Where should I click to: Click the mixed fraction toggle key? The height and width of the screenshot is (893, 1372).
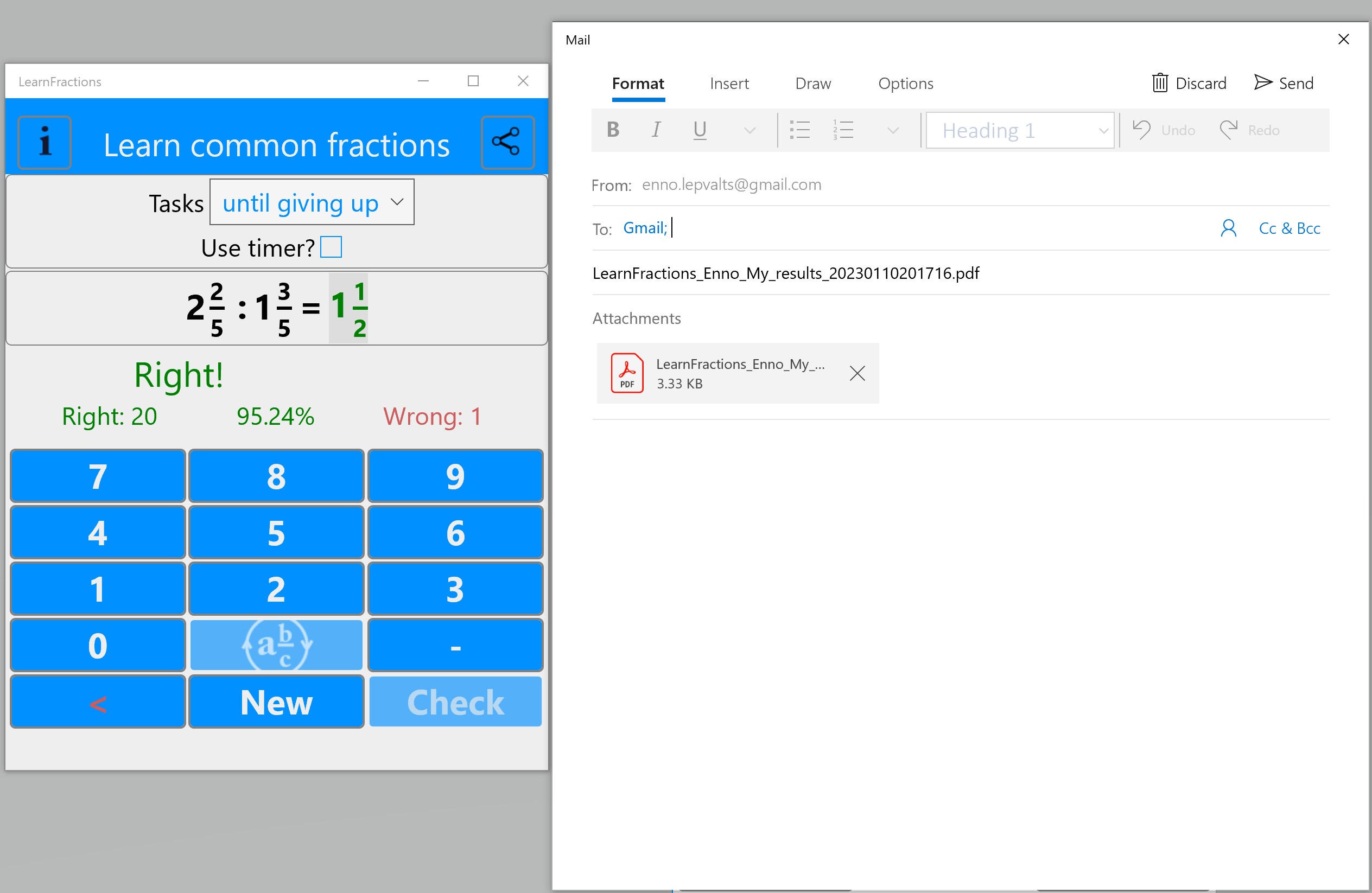coord(276,645)
